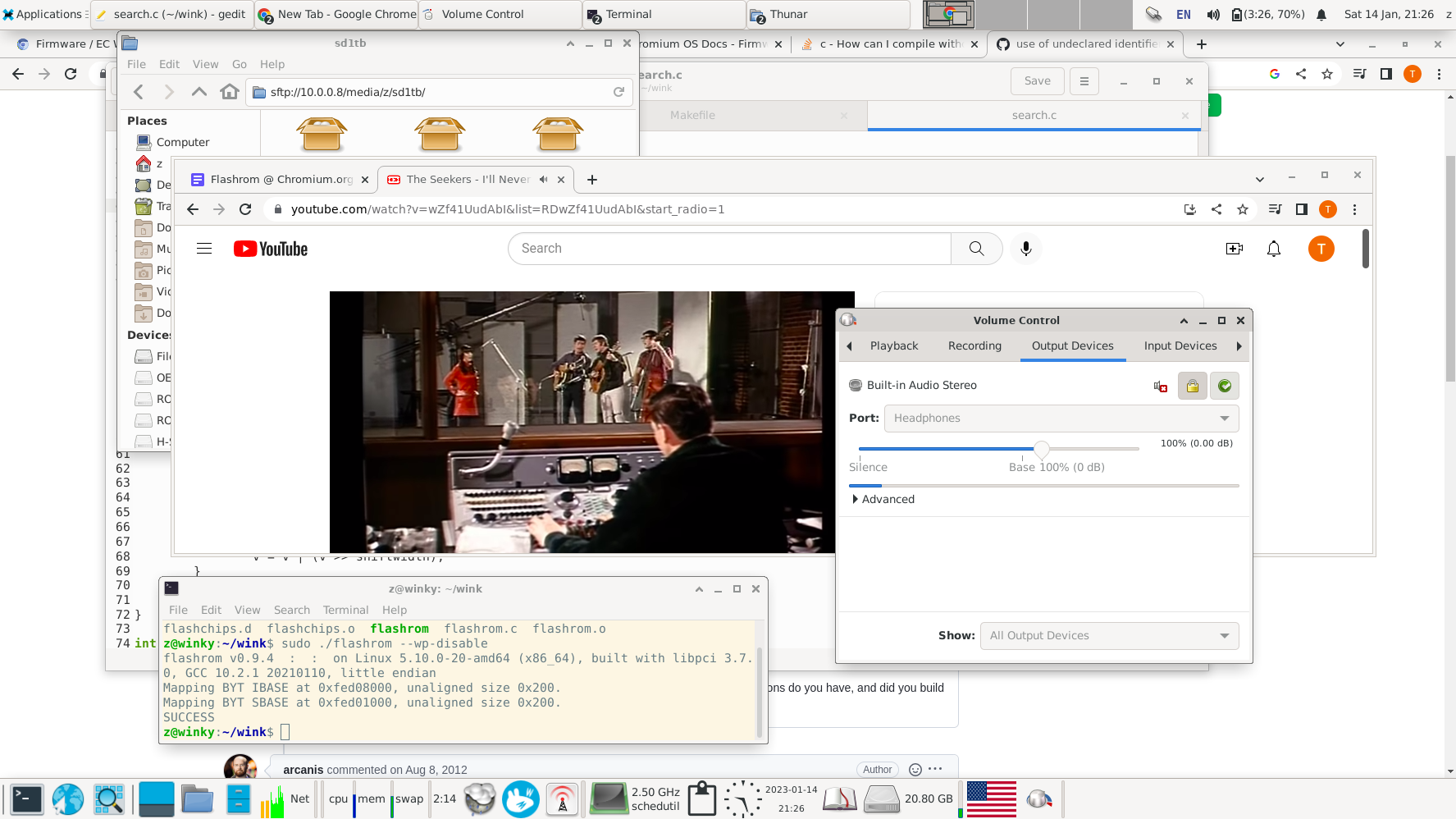Go back in the YouTube browser window
The height and width of the screenshot is (819, 1456).
pos(193,209)
